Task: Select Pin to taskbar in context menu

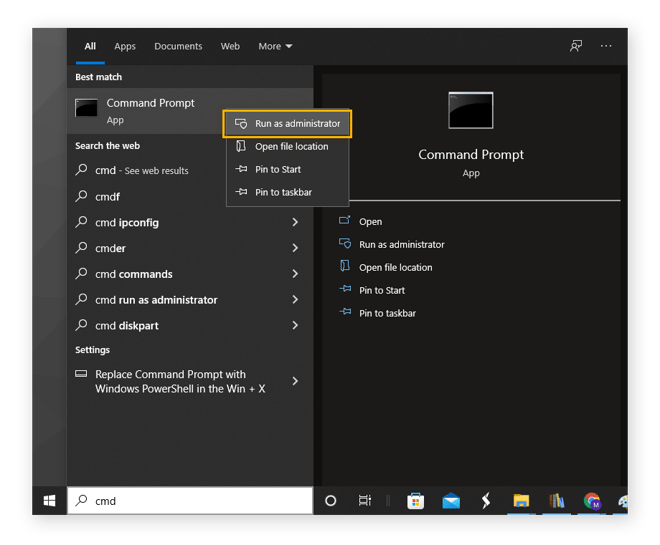Action: tap(283, 192)
